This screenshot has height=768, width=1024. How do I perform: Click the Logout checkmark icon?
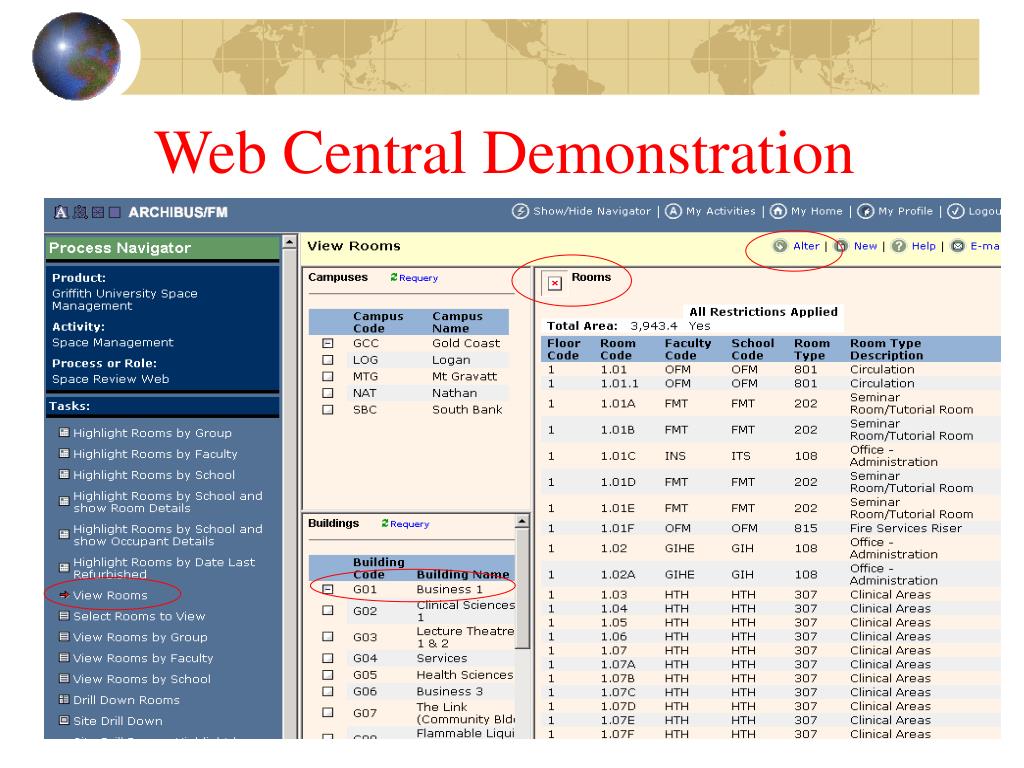click(x=955, y=211)
